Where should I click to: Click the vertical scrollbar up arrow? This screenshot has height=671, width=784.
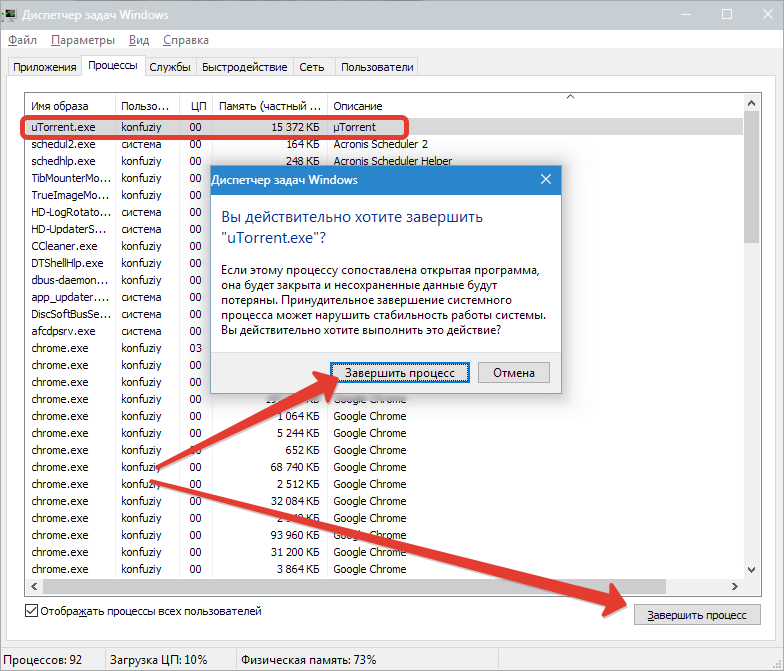click(752, 103)
